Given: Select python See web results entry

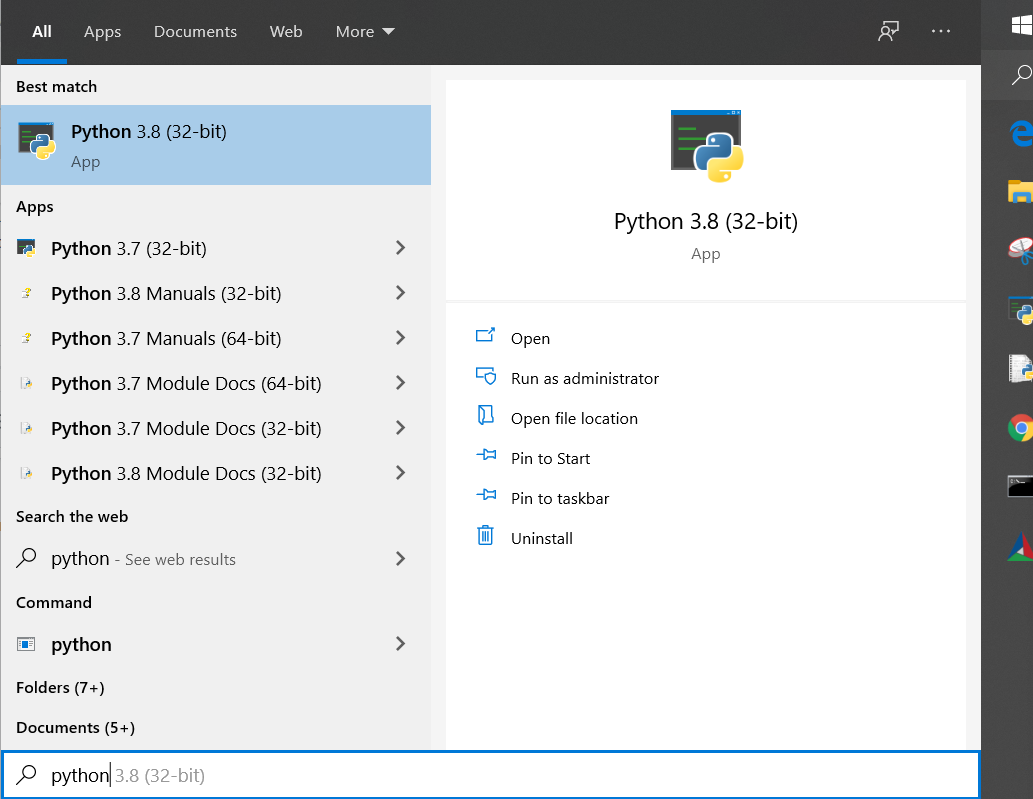Looking at the screenshot, I should pos(215,559).
